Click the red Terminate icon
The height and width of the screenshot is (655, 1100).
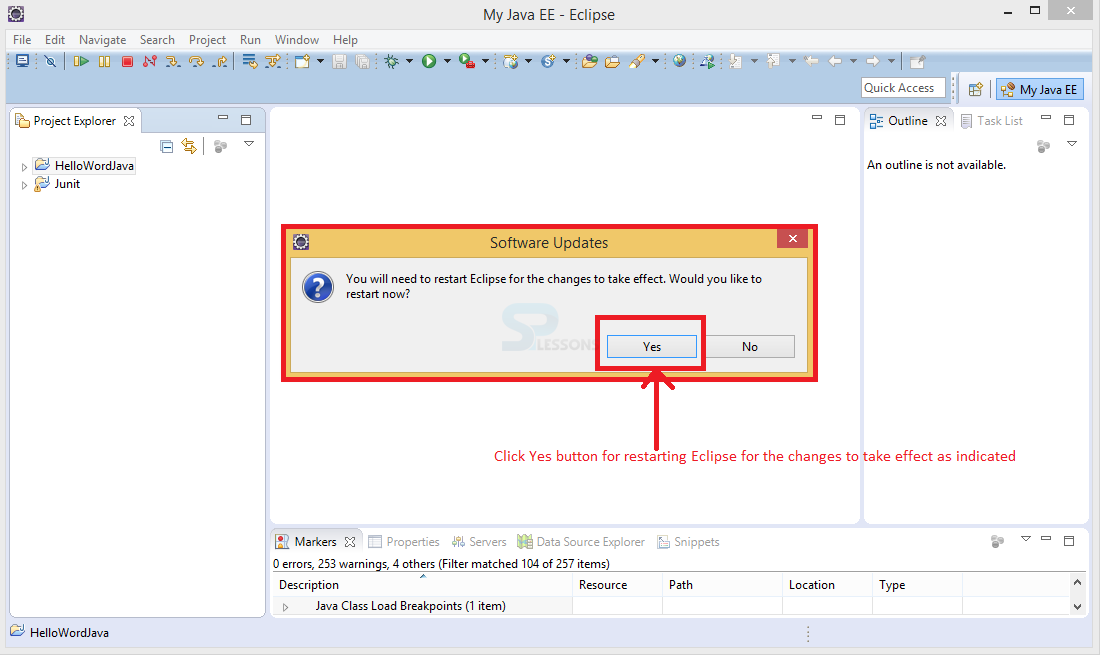(127, 62)
